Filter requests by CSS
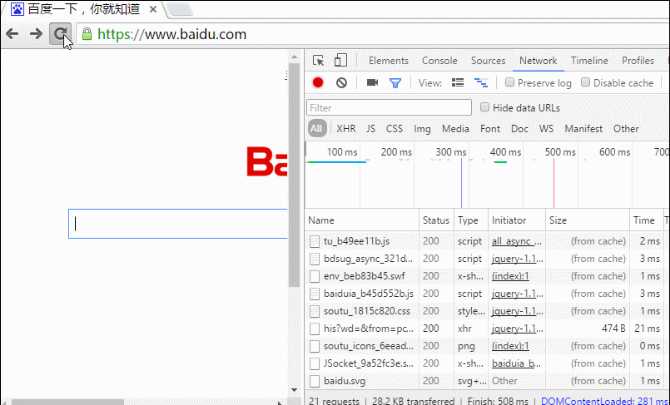The image size is (670, 405). click(x=394, y=129)
